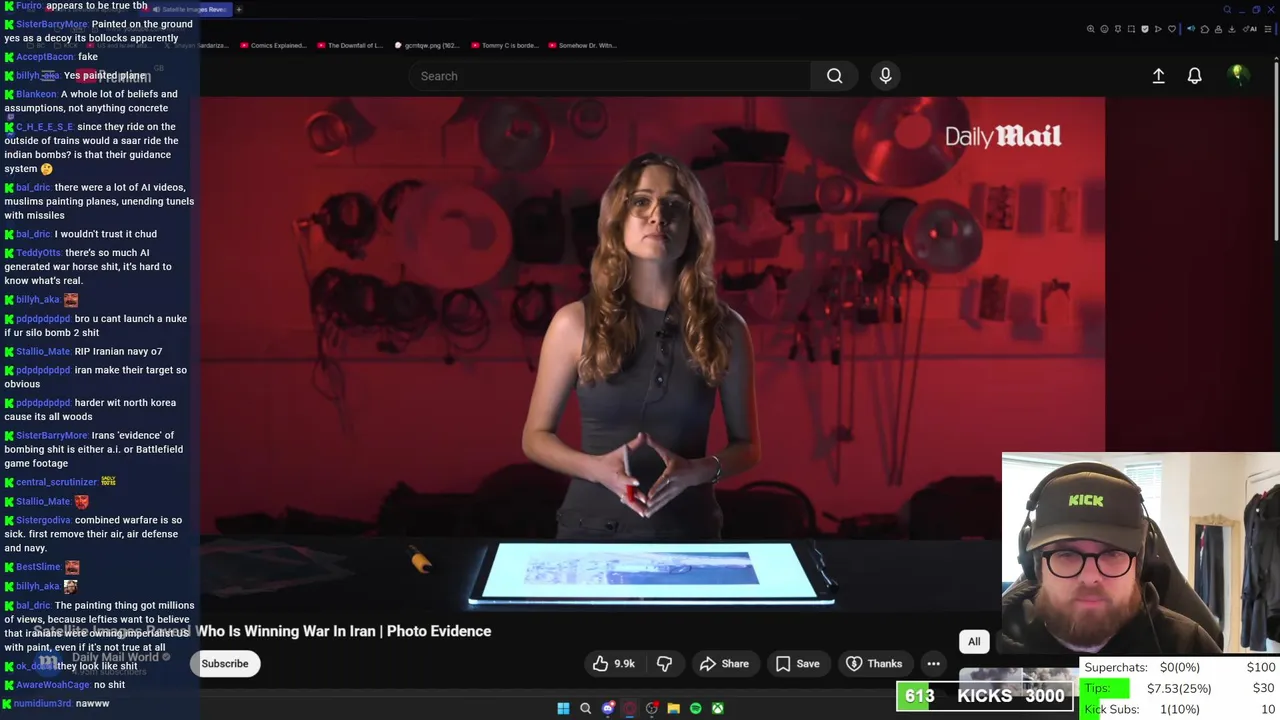Open Discord from the taskbar
This screenshot has width=1280, height=720.
[608, 708]
